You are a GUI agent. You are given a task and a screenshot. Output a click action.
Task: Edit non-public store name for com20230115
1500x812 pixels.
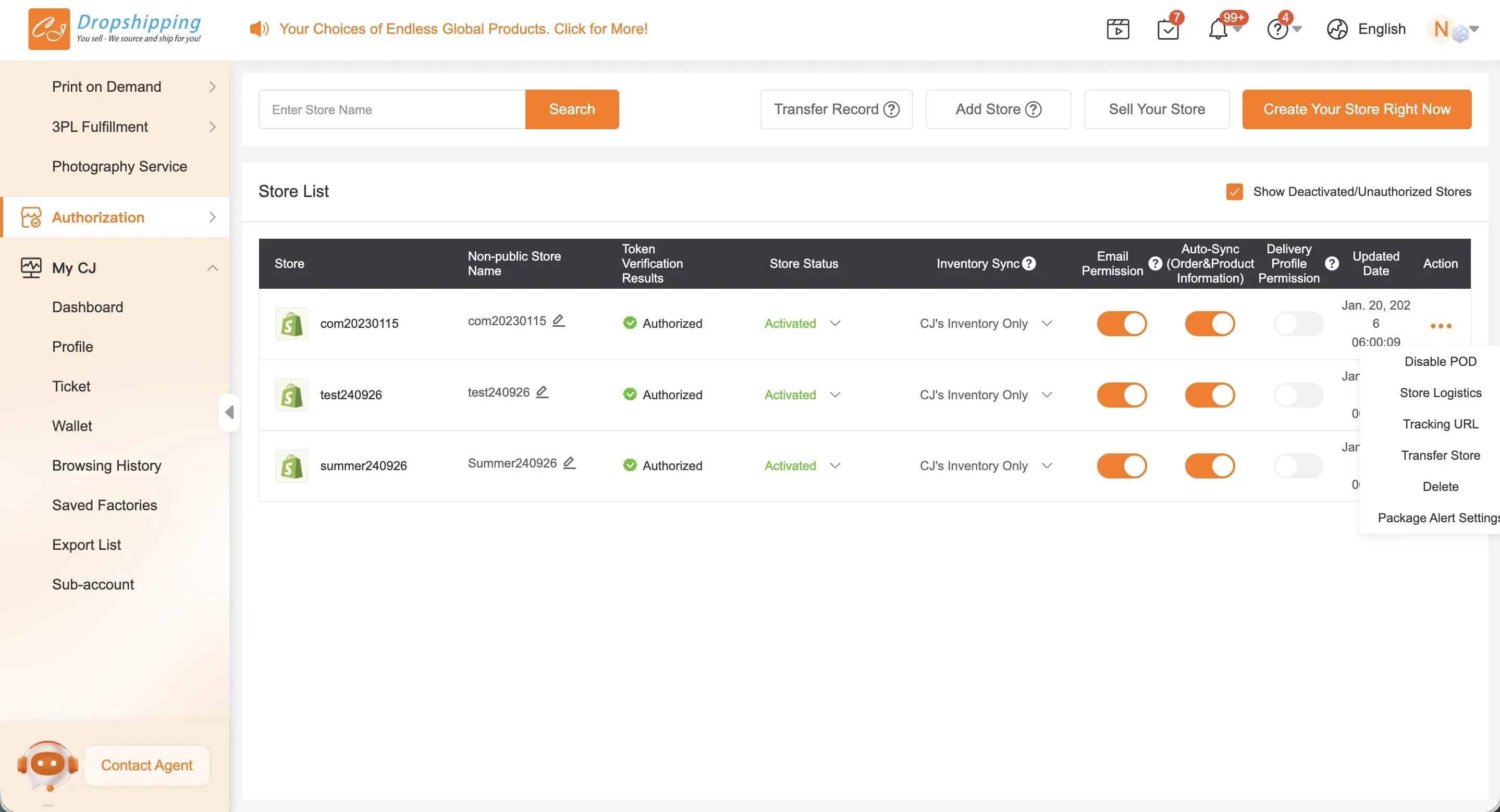tap(558, 321)
